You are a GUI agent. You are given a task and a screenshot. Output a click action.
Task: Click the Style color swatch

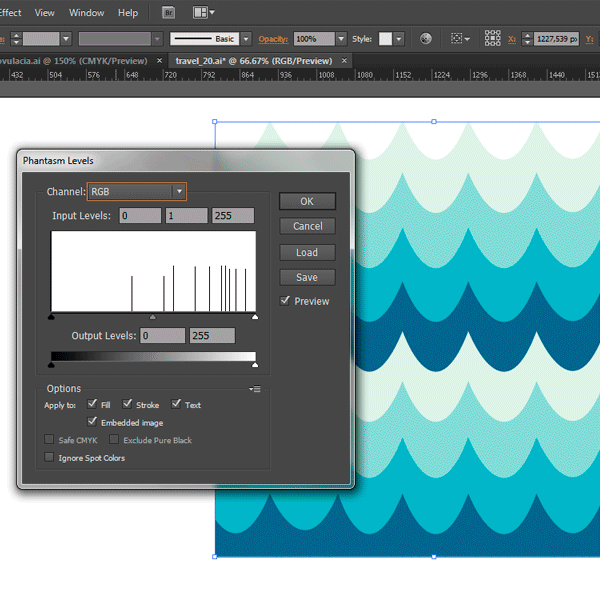click(x=385, y=39)
